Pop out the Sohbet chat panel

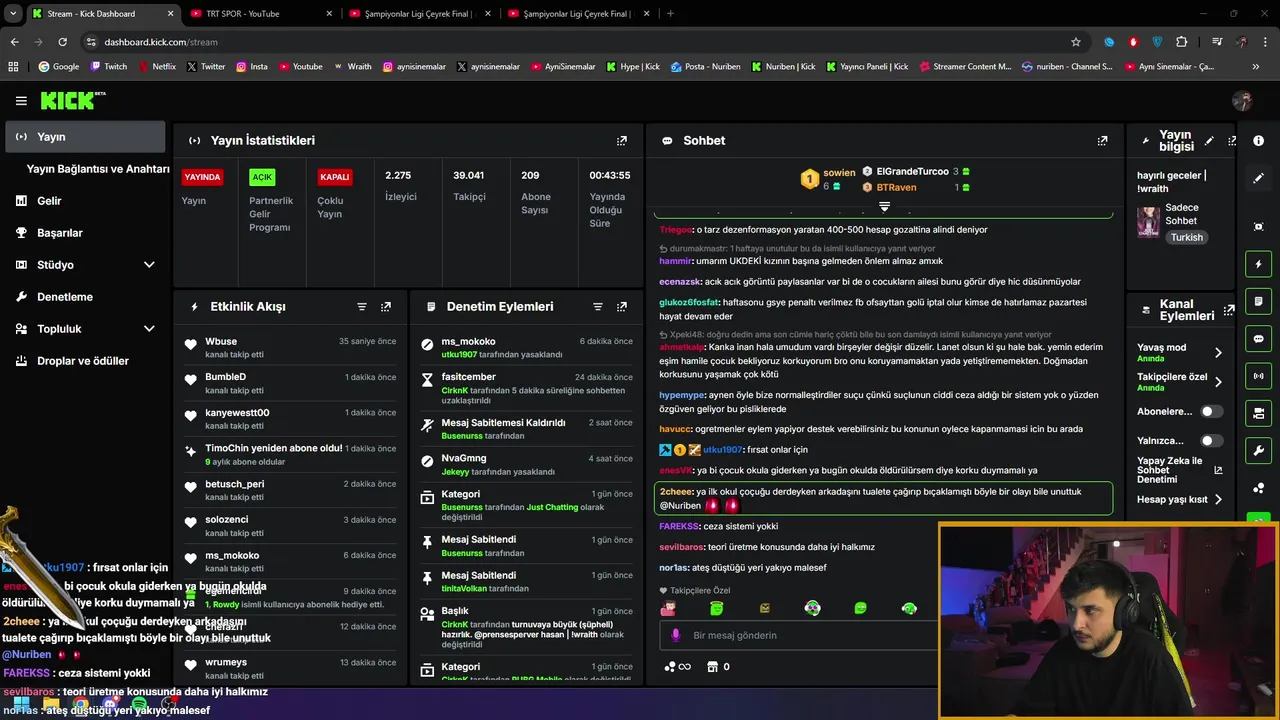pos(1102,141)
